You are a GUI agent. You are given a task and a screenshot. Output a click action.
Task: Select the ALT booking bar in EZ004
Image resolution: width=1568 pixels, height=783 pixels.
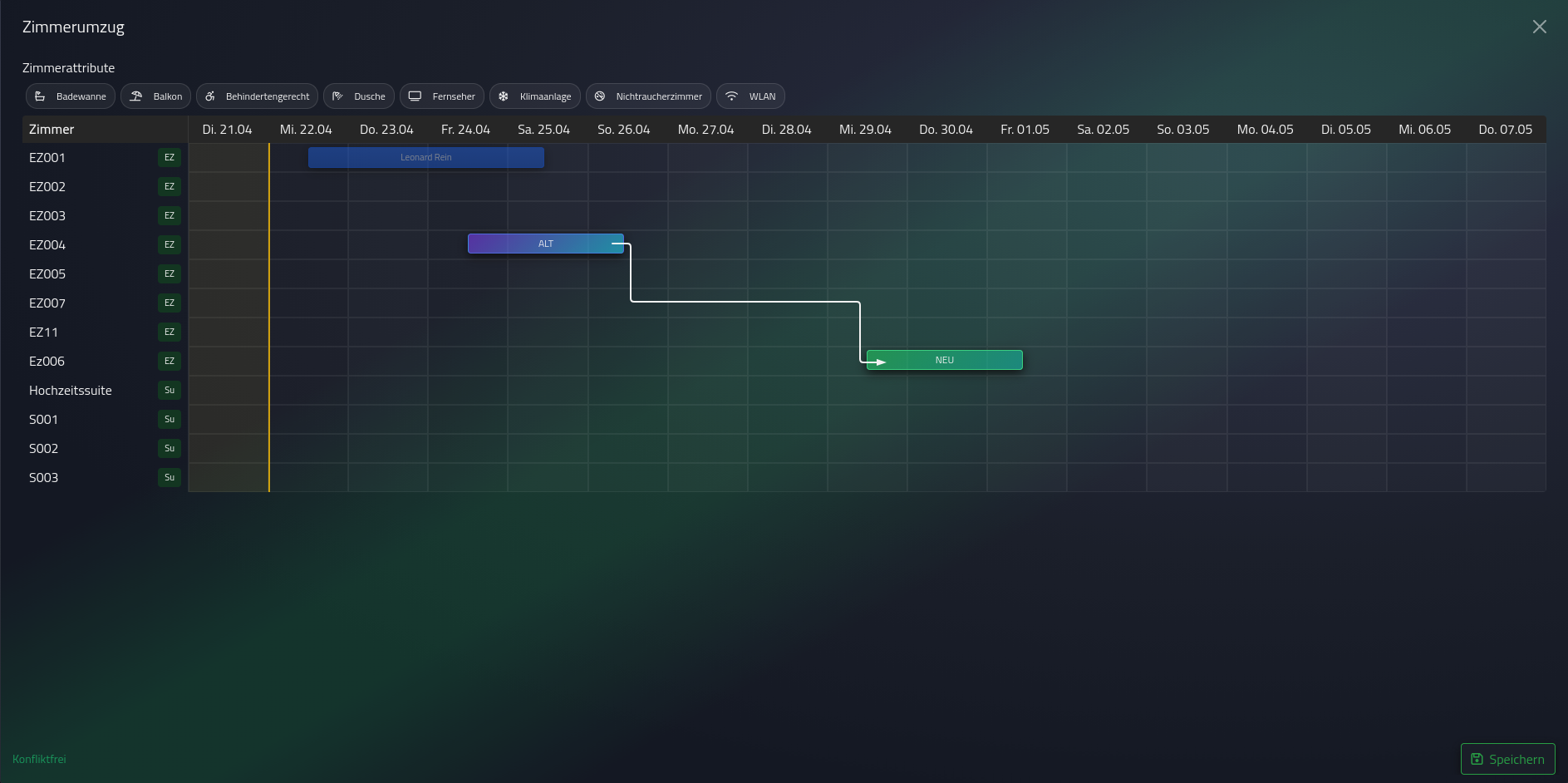pyautogui.click(x=546, y=244)
